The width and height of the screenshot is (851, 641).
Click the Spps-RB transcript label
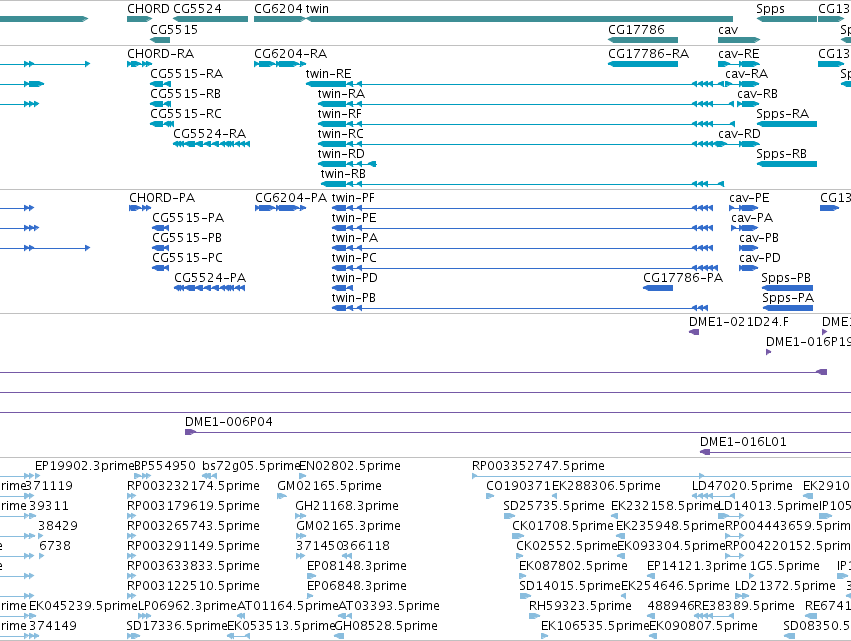click(782, 154)
